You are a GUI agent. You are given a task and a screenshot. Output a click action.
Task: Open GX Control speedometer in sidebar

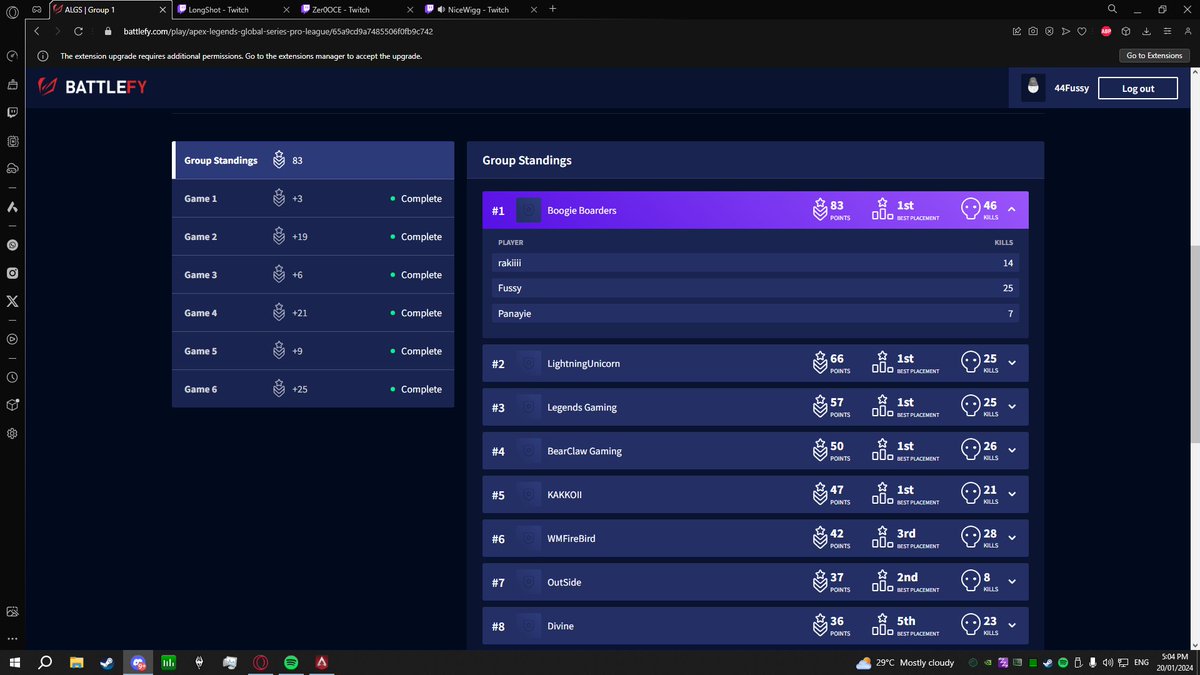(x=12, y=55)
